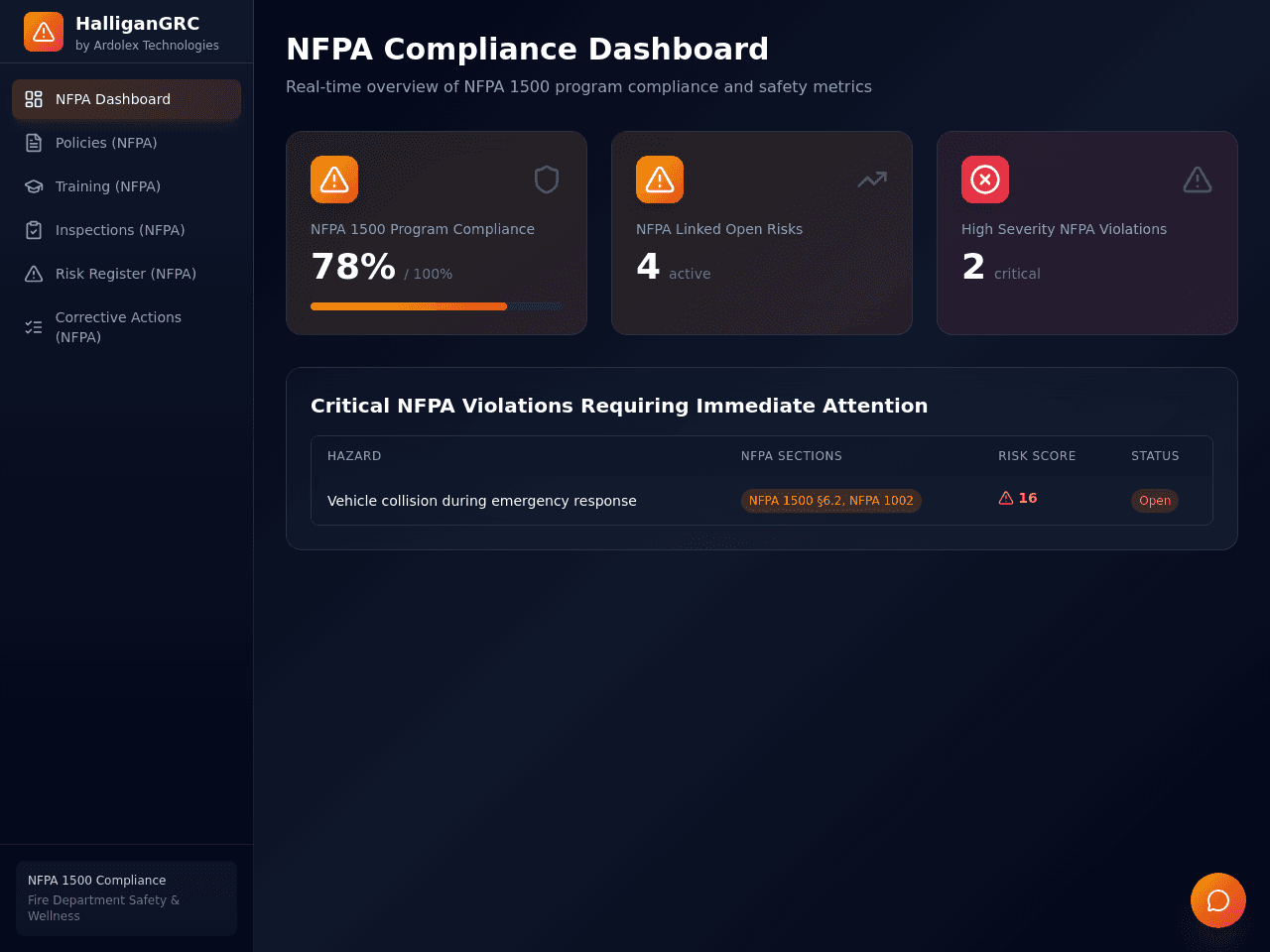Click the Fire Department Safety & Wellness text

pyautogui.click(x=103, y=908)
